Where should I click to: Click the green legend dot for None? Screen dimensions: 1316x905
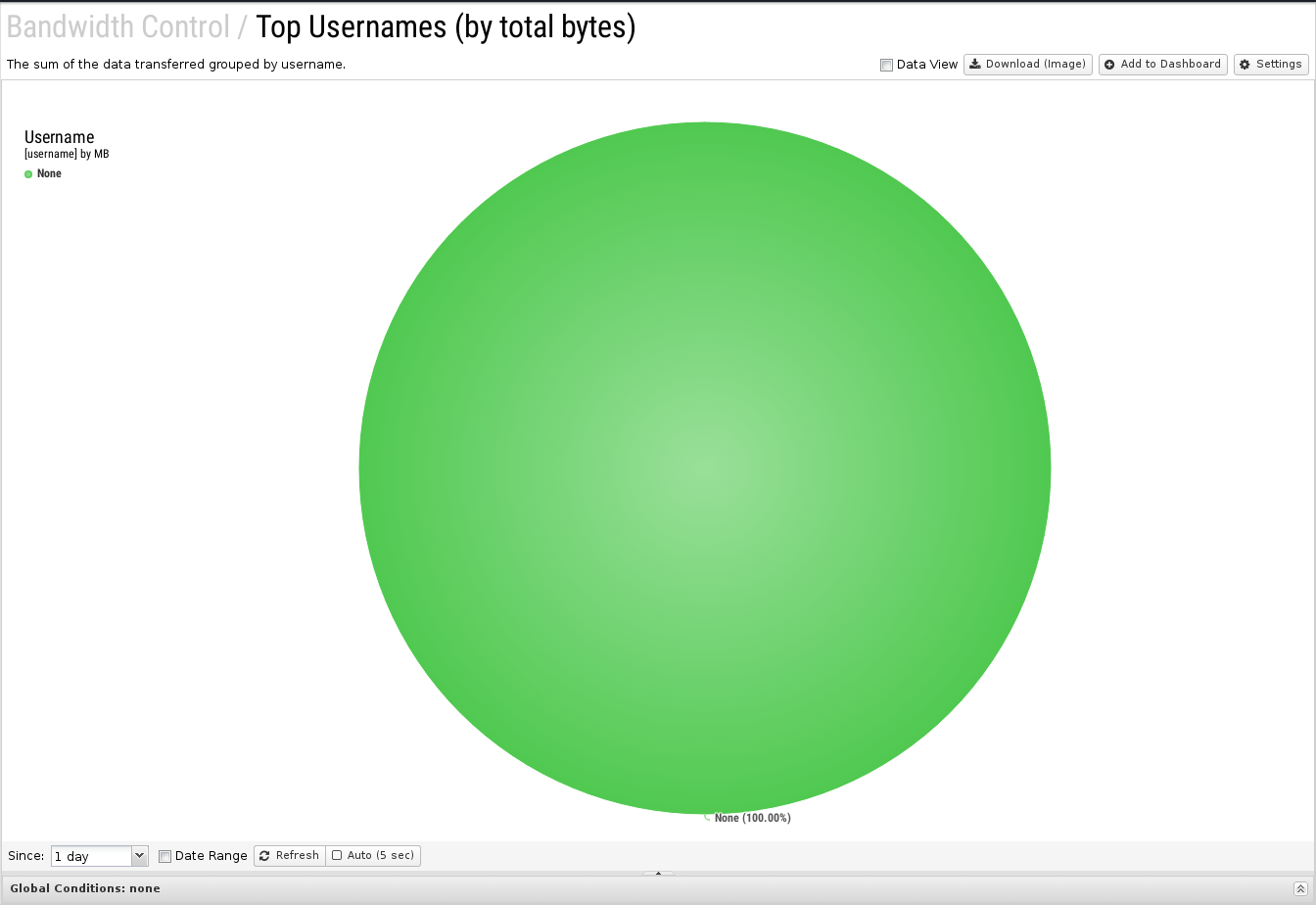click(x=28, y=174)
